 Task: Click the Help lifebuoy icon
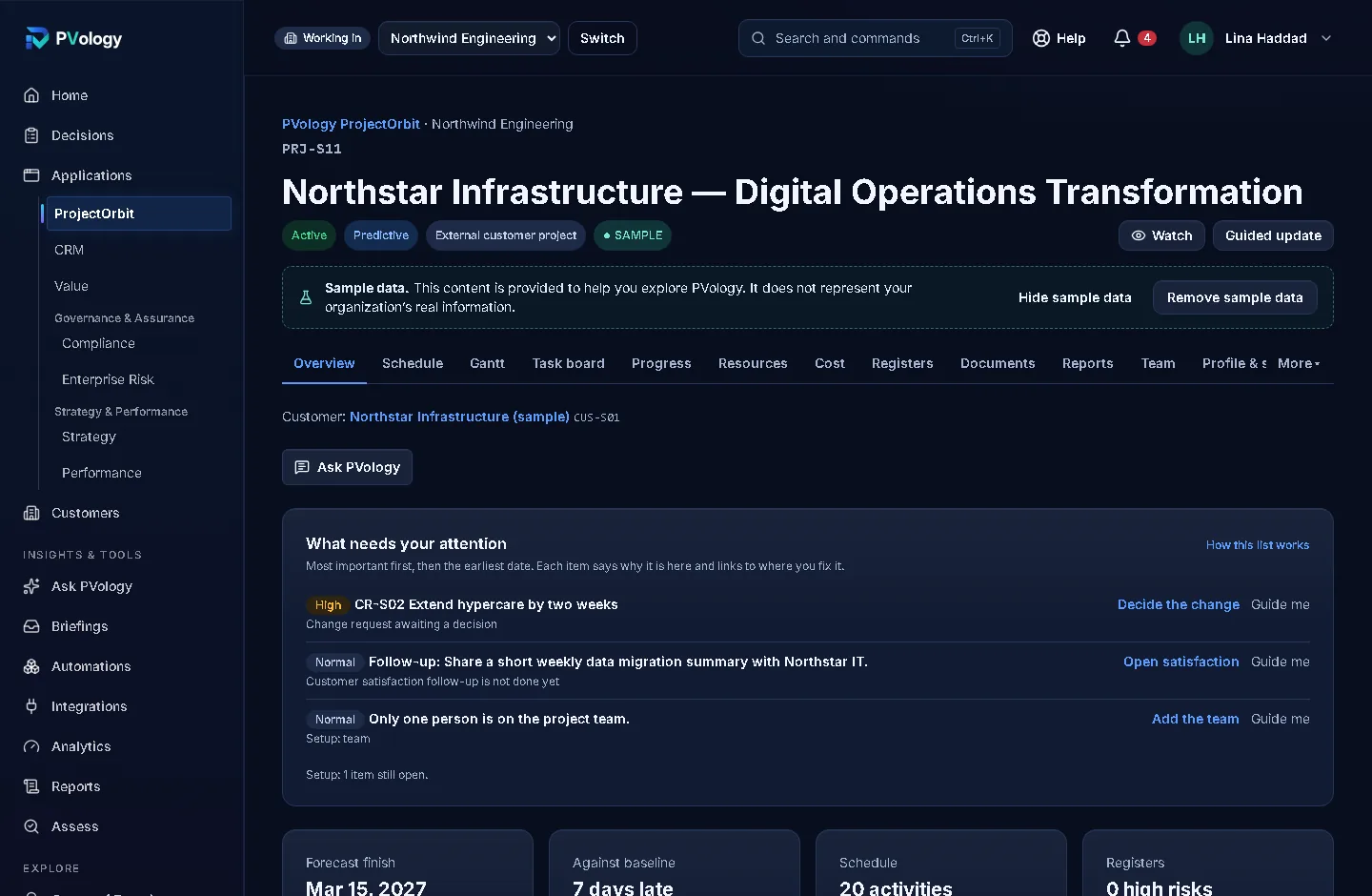(x=1041, y=38)
